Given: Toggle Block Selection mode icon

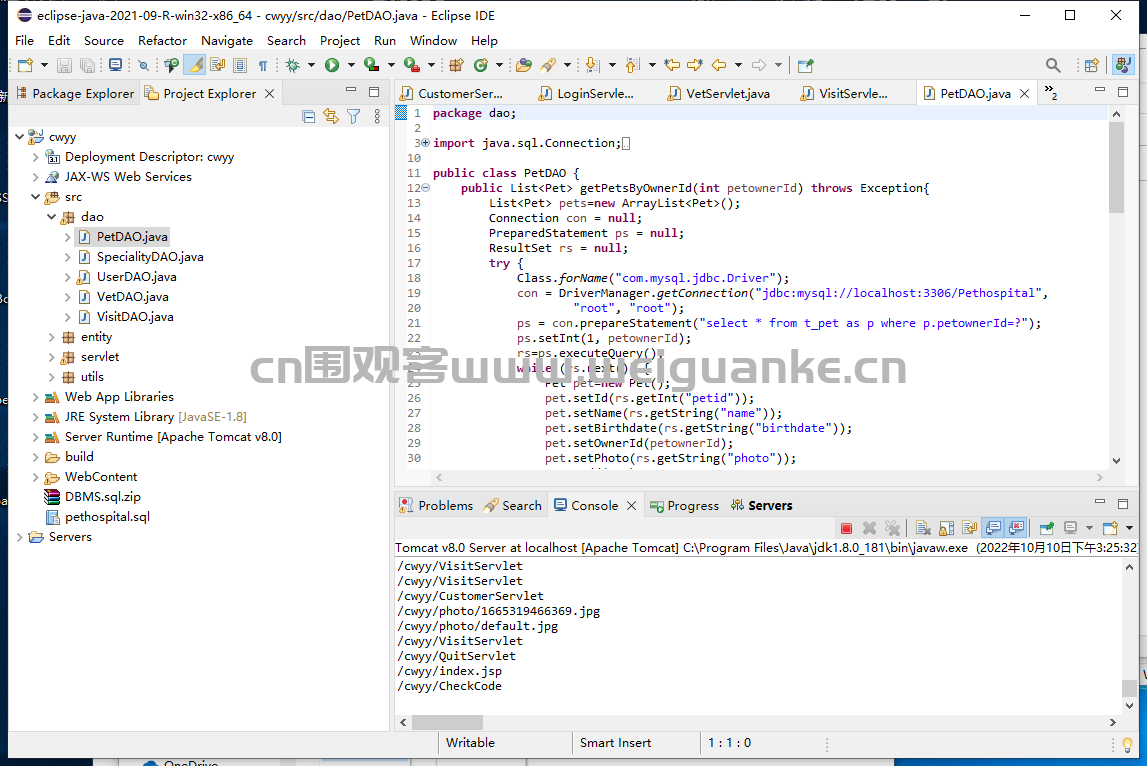Looking at the screenshot, I should [240, 65].
